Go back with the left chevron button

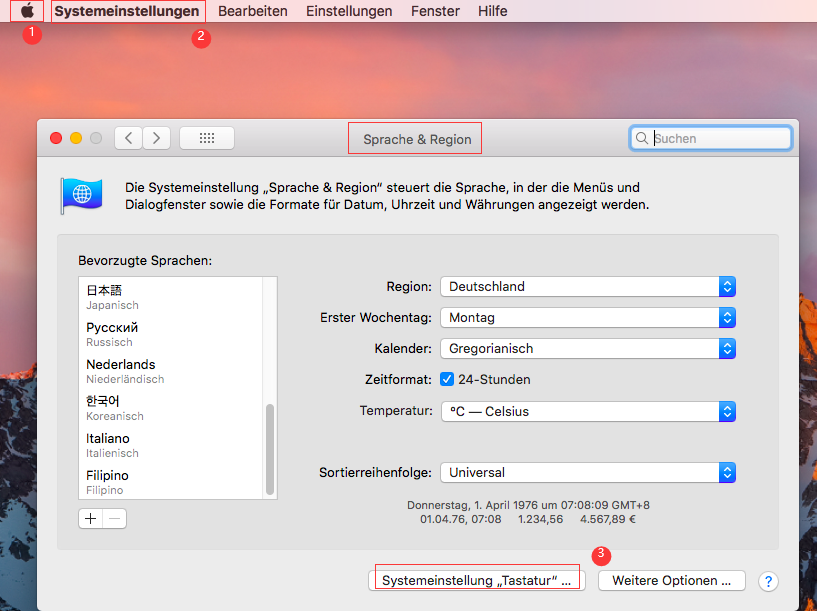[x=129, y=138]
